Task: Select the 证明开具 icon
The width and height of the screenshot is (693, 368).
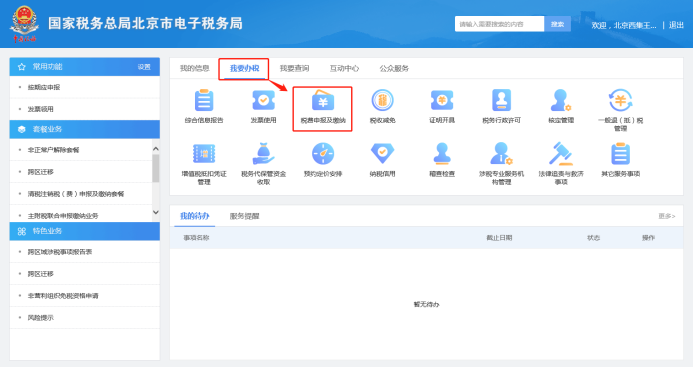Action: (442, 100)
